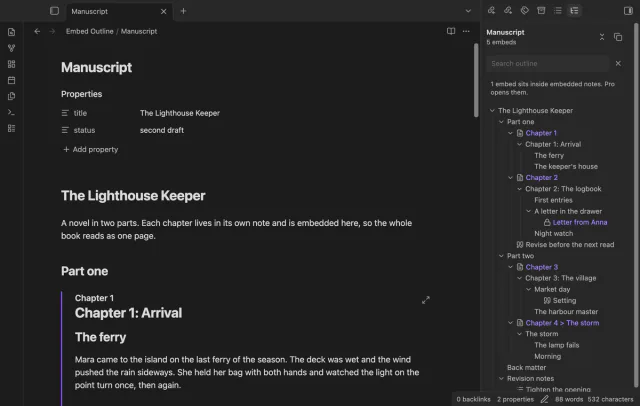This screenshot has height=406, width=640.
Task: Open daily note calendar icon in ribbon
Action: pyautogui.click(x=11, y=80)
